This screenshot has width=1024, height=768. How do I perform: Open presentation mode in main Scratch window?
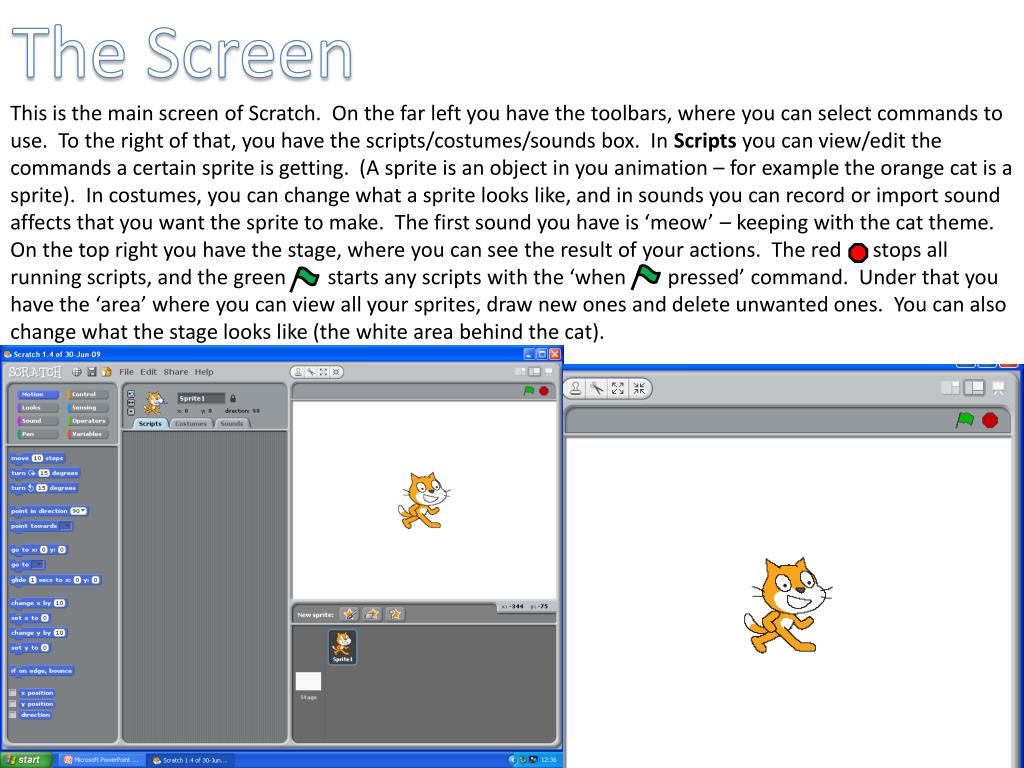(x=549, y=372)
